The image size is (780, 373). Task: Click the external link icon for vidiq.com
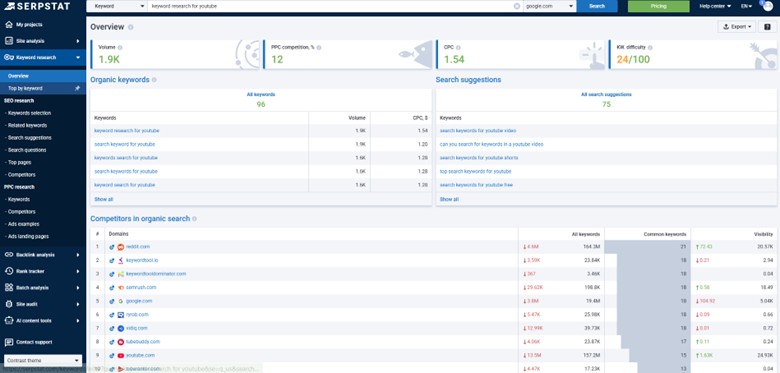112,328
